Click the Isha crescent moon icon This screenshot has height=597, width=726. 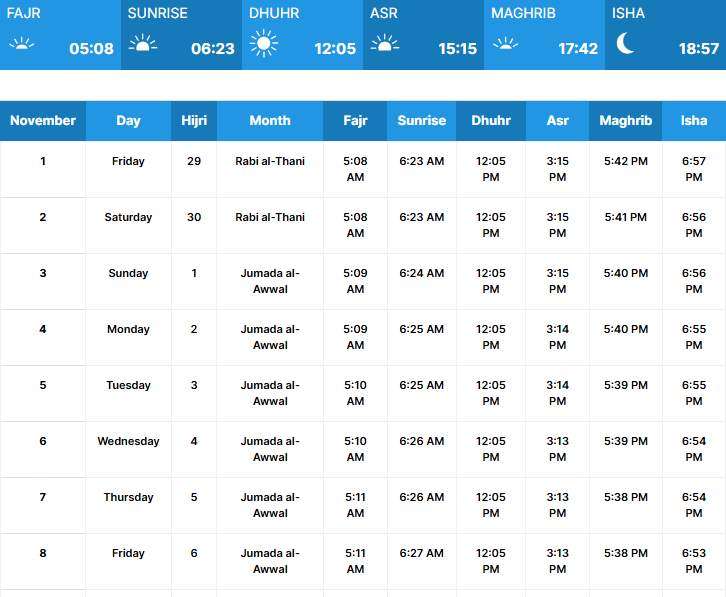point(626,43)
